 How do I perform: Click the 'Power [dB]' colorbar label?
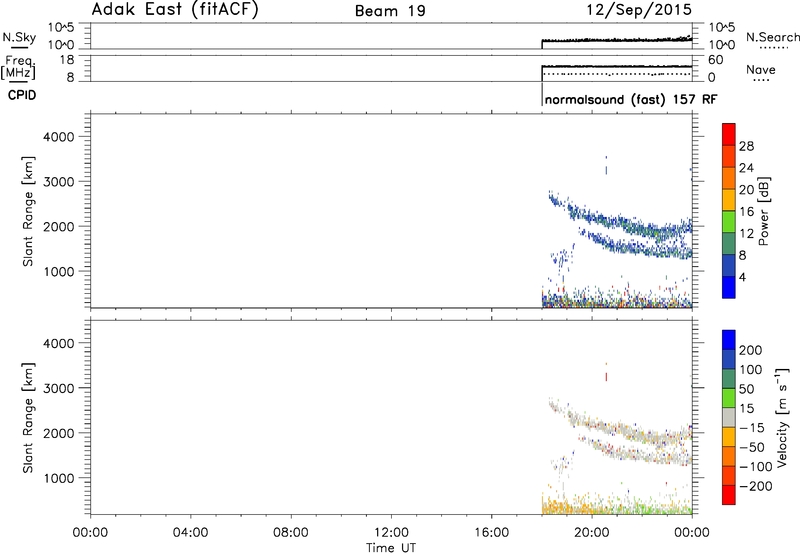pyautogui.click(x=763, y=211)
